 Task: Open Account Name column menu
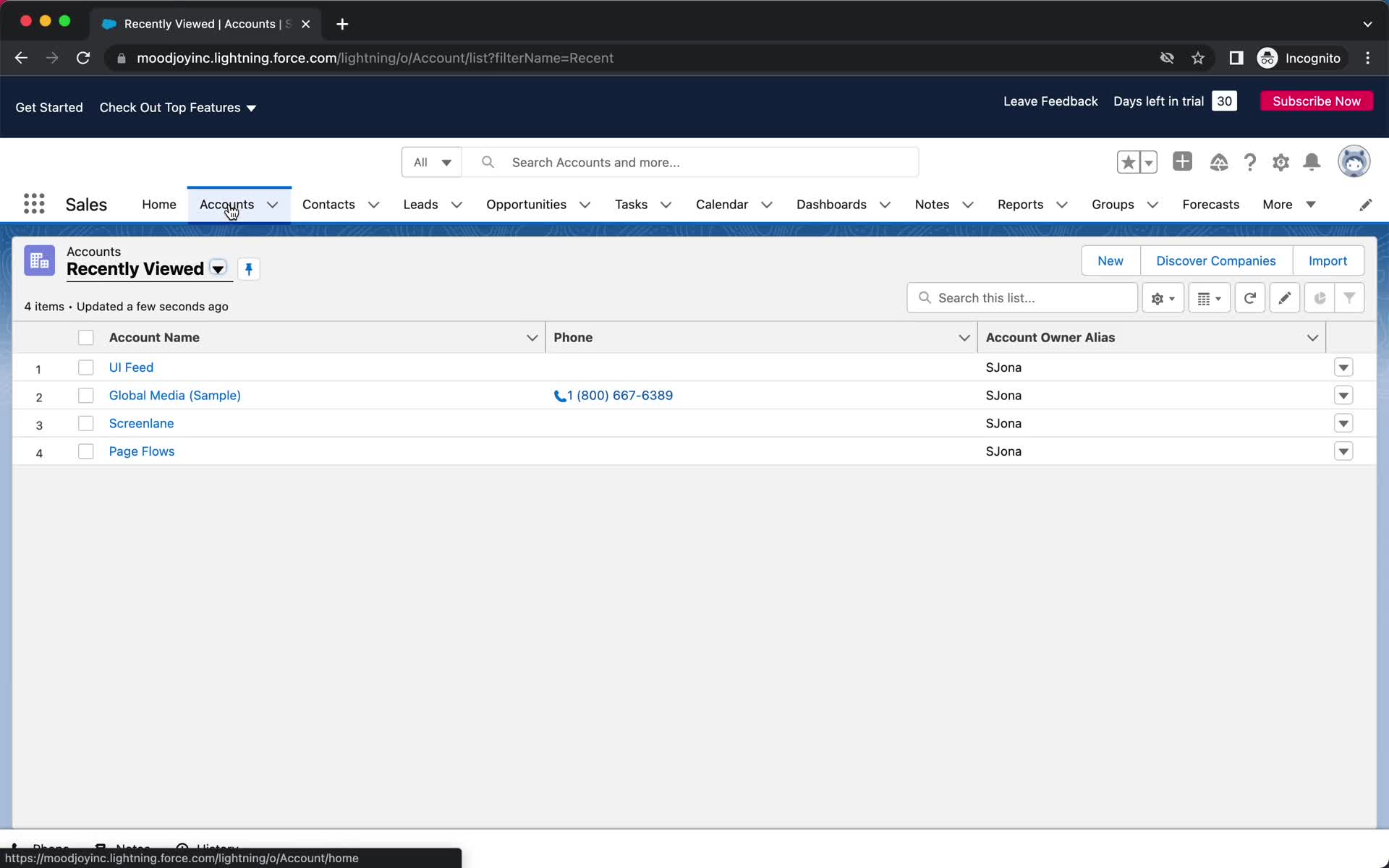coord(532,338)
